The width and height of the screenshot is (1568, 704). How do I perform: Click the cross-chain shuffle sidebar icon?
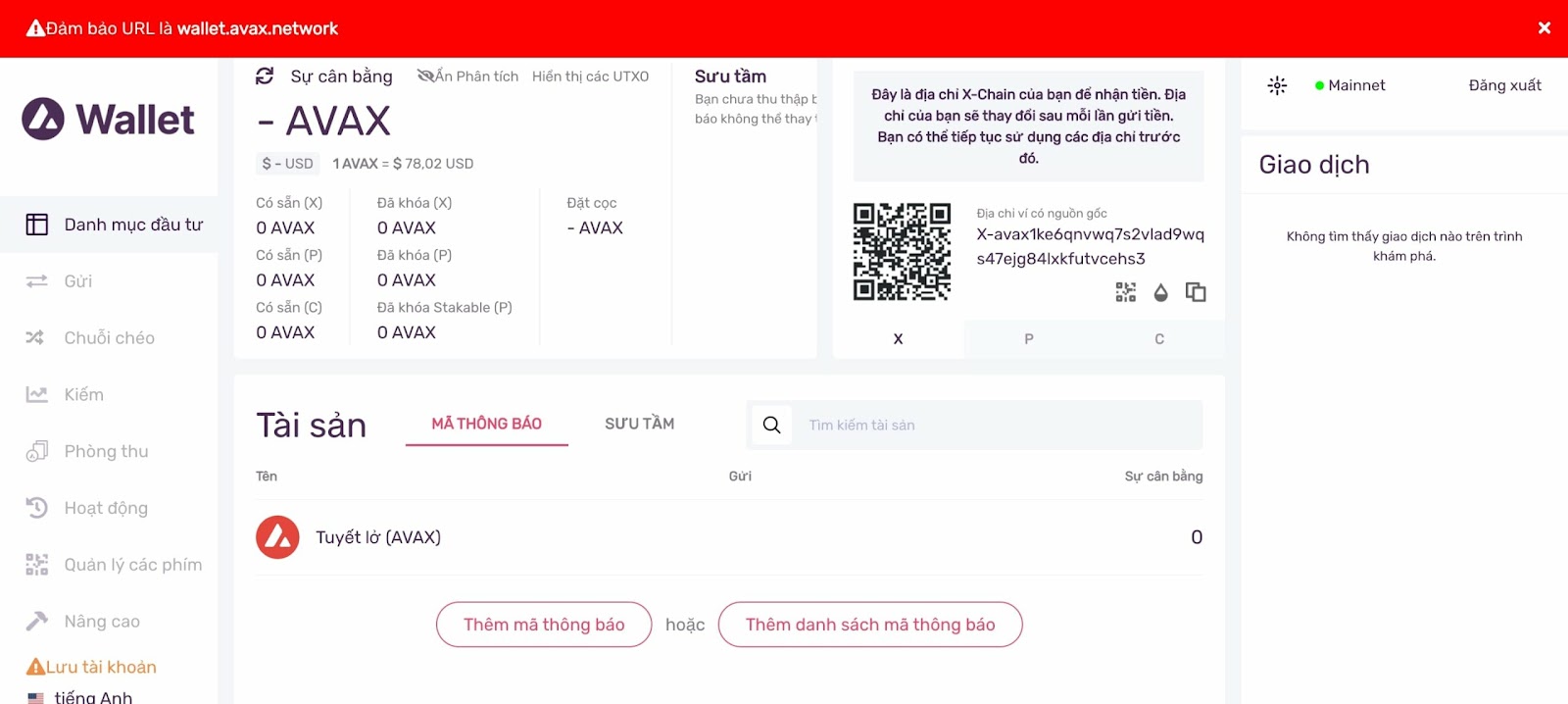(x=35, y=337)
